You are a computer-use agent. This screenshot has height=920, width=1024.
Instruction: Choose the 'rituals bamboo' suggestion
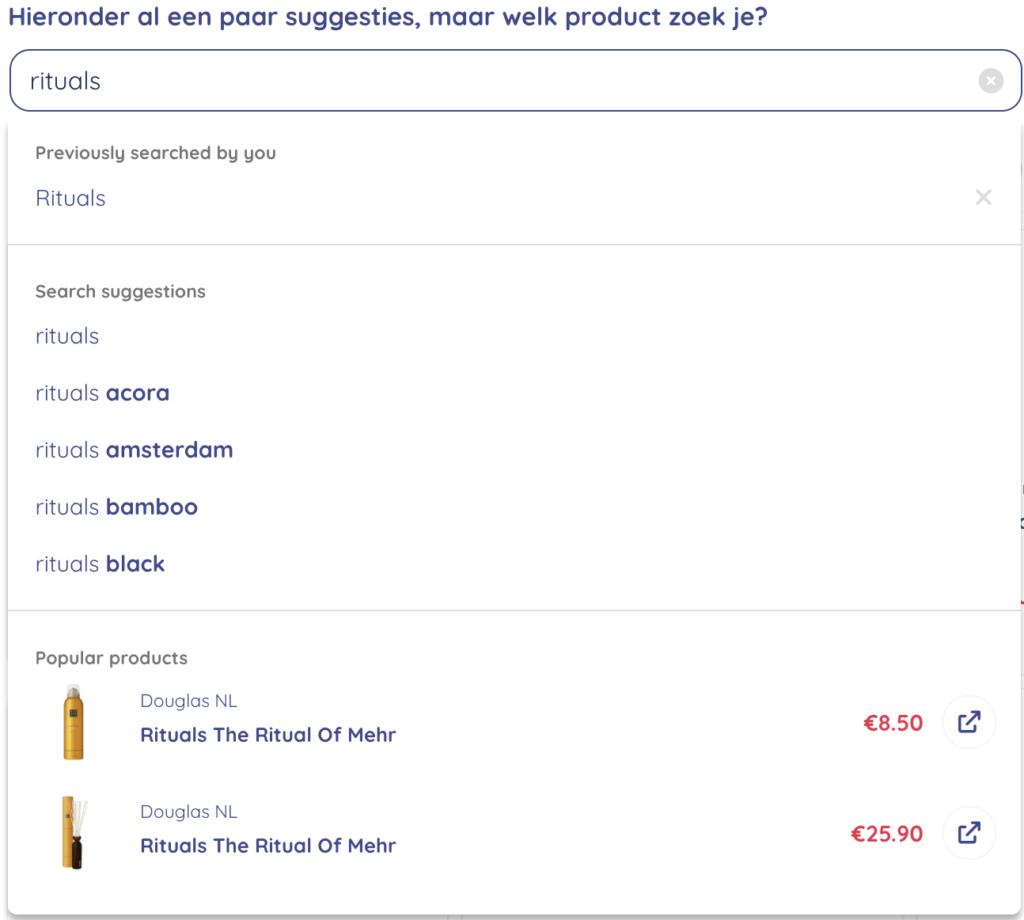116,507
